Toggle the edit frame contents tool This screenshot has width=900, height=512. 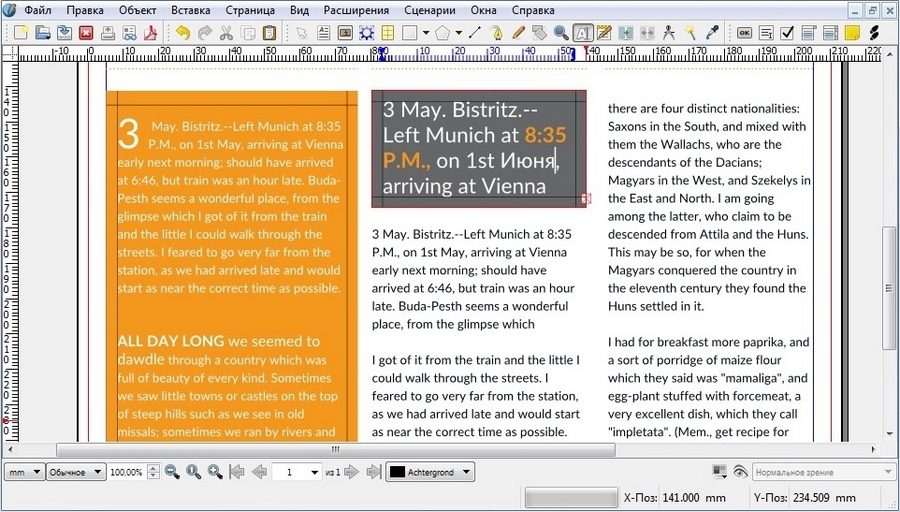pyautogui.click(x=583, y=33)
